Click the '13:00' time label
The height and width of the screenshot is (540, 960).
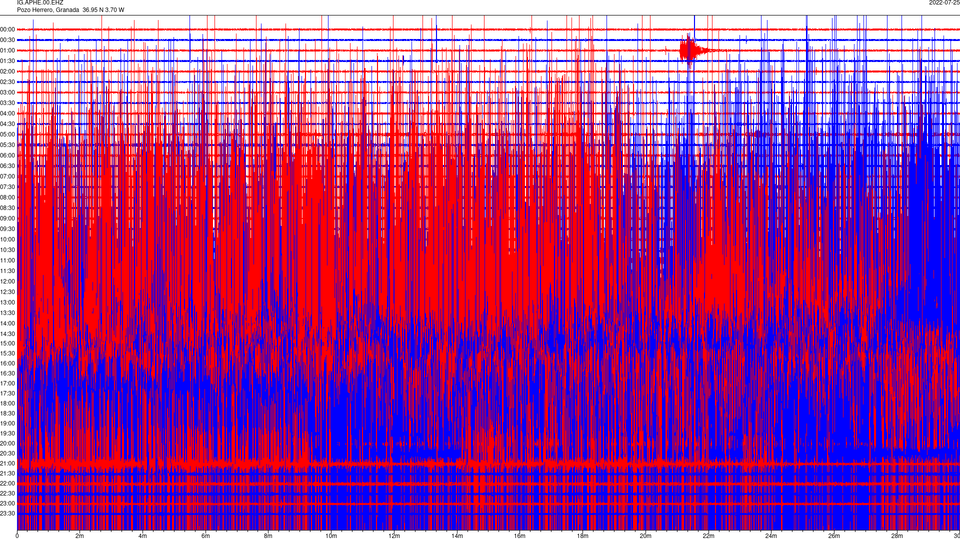point(7,302)
